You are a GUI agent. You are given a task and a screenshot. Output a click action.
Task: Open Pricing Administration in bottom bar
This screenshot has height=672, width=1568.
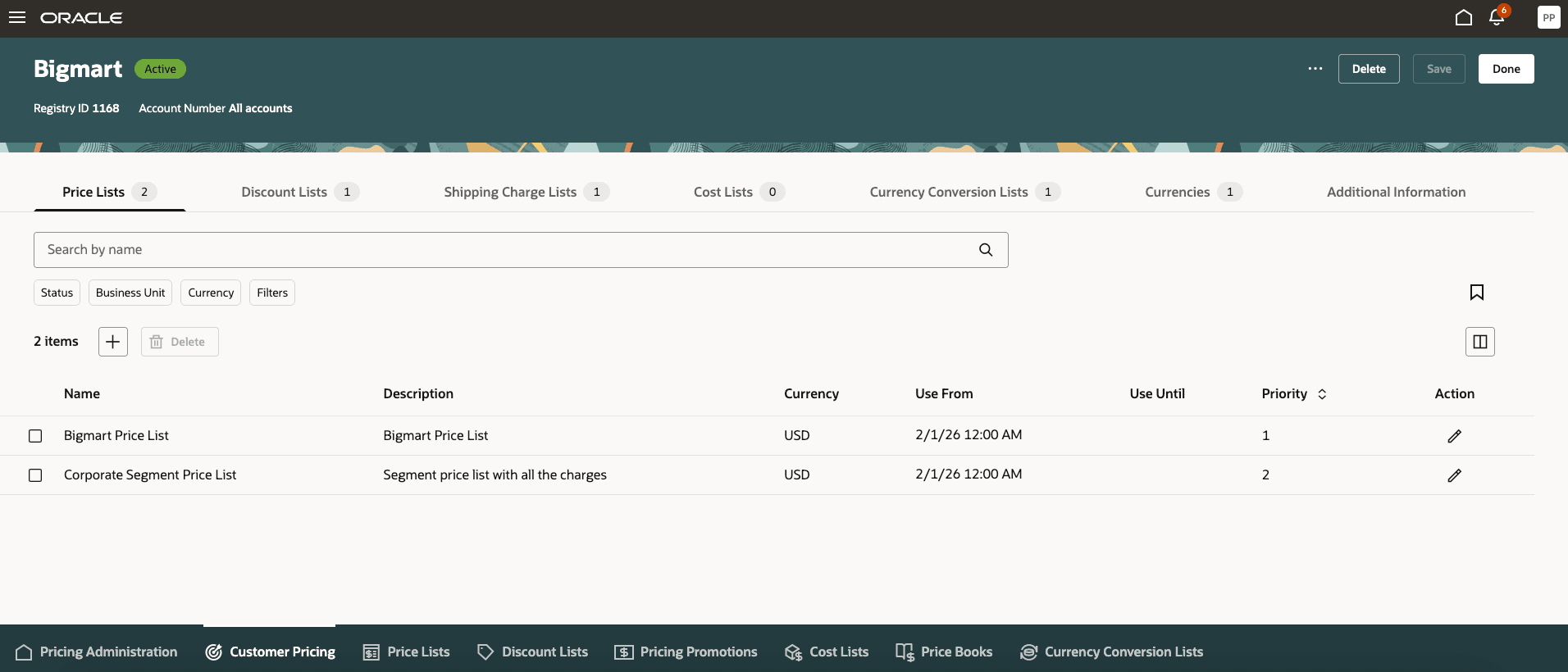click(96, 652)
